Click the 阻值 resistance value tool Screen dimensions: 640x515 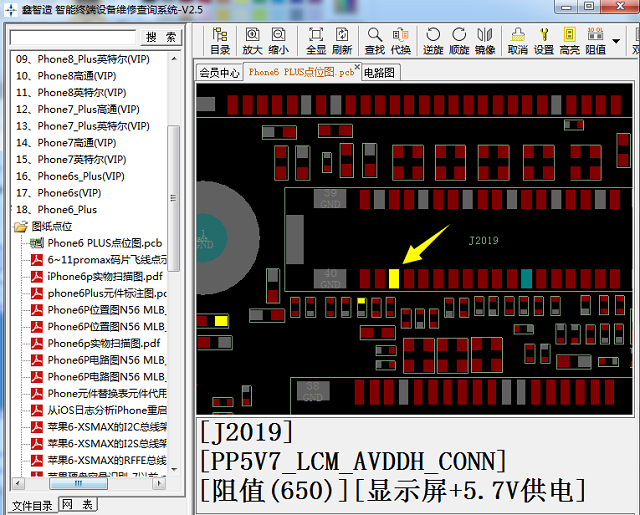pos(596,41)
